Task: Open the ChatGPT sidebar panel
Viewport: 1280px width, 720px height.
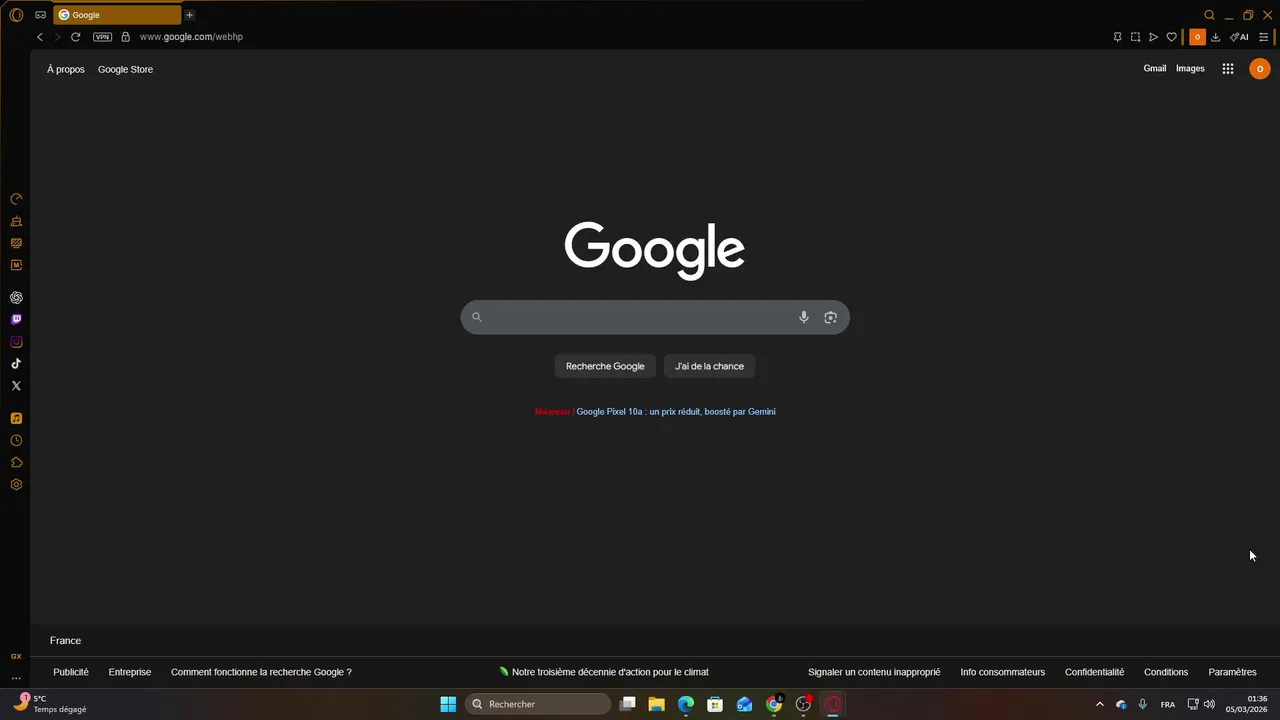Action: [x=16, y=298]
